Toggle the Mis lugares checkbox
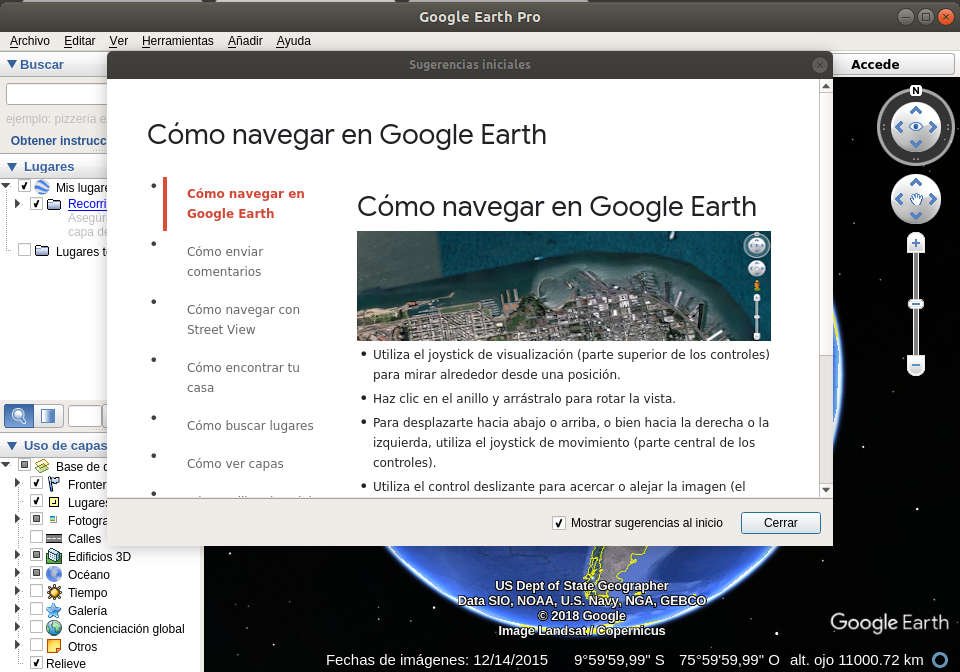960x672 pixels. coord(24,185)
